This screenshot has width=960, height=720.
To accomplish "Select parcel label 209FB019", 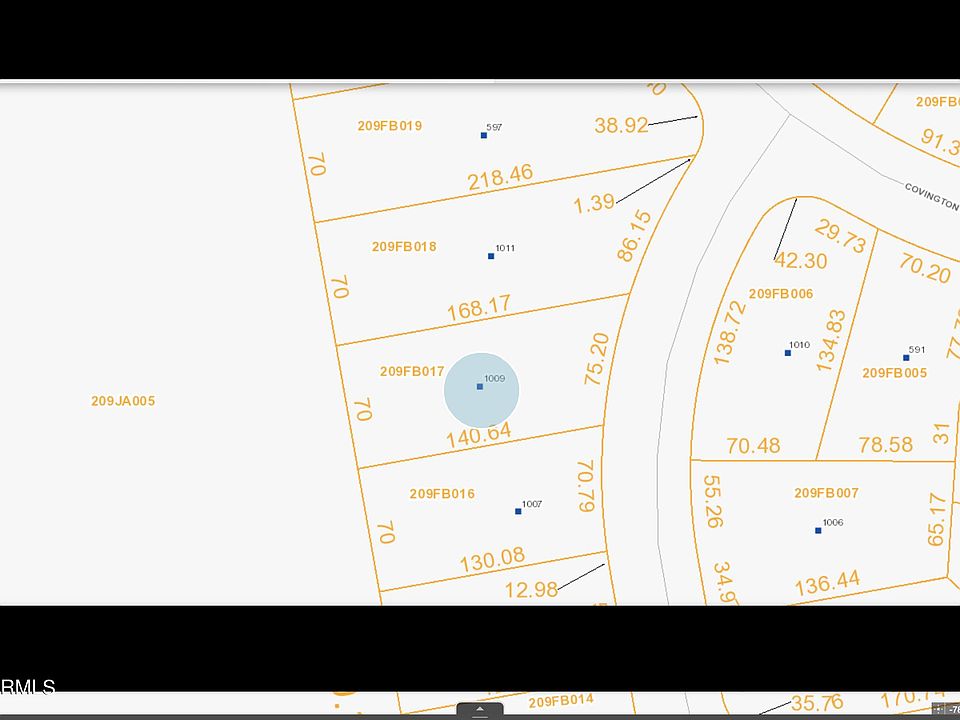I will 389,126.
